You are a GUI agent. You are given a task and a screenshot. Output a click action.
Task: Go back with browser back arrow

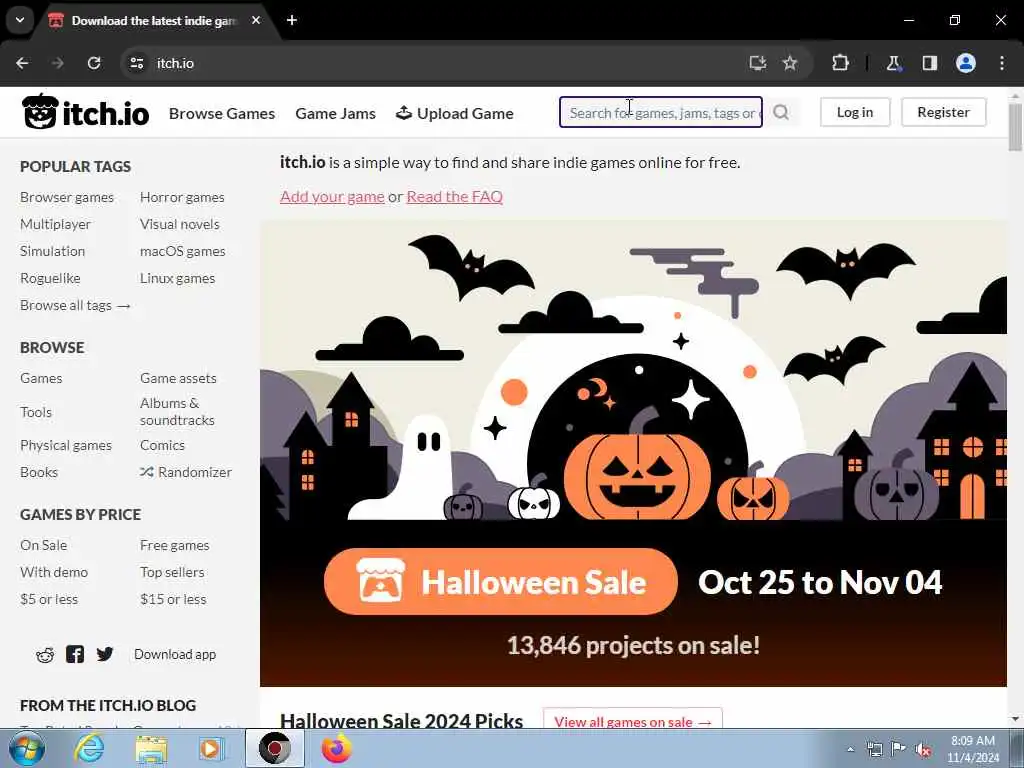coord(22,63)
